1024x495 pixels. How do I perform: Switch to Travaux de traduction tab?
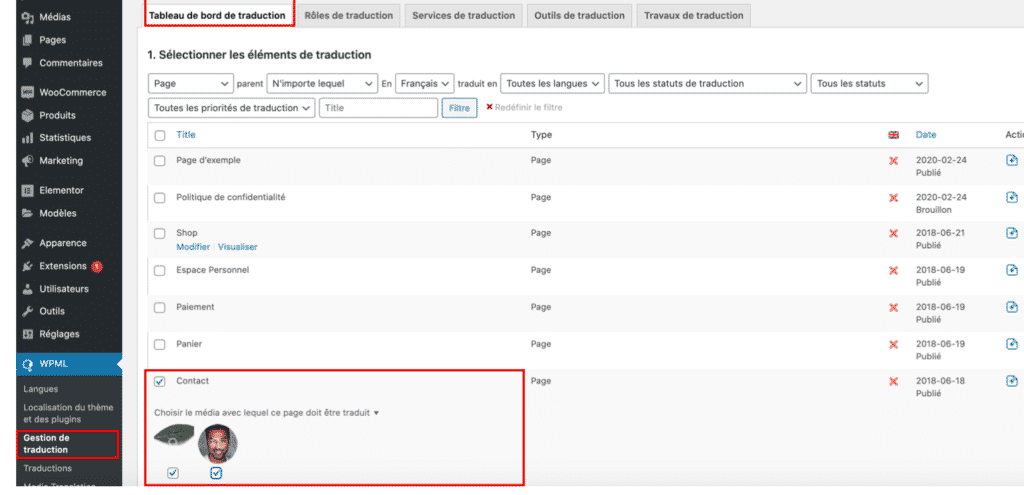[694, 15]
